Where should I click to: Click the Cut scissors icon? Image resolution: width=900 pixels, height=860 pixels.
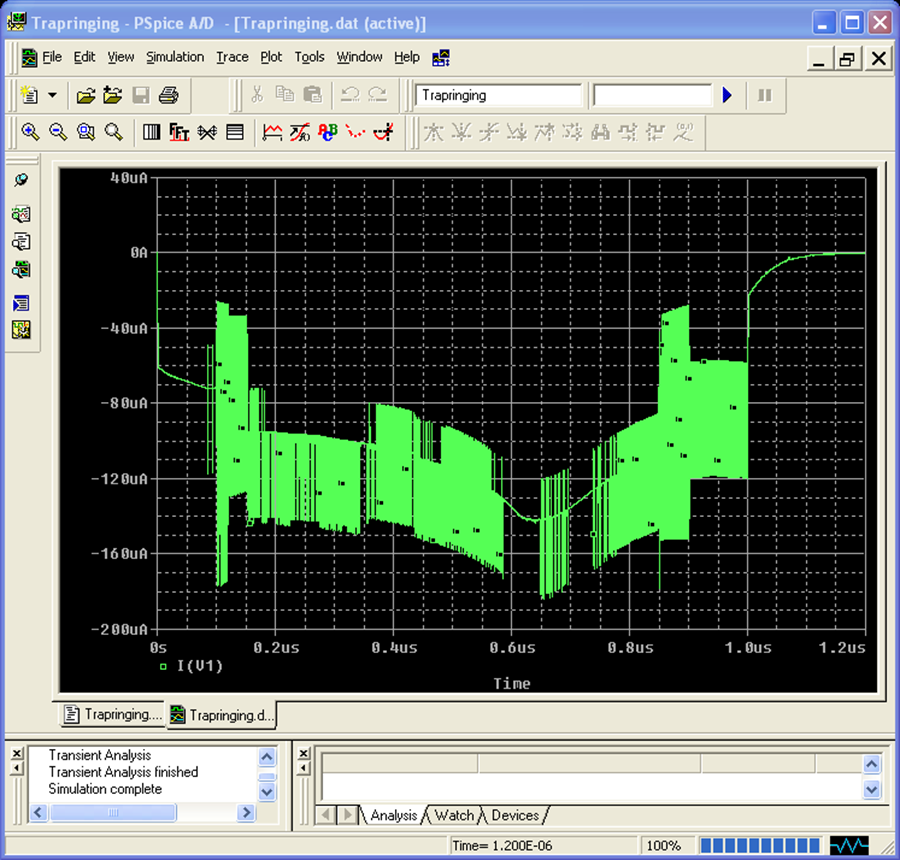[257, 94]
